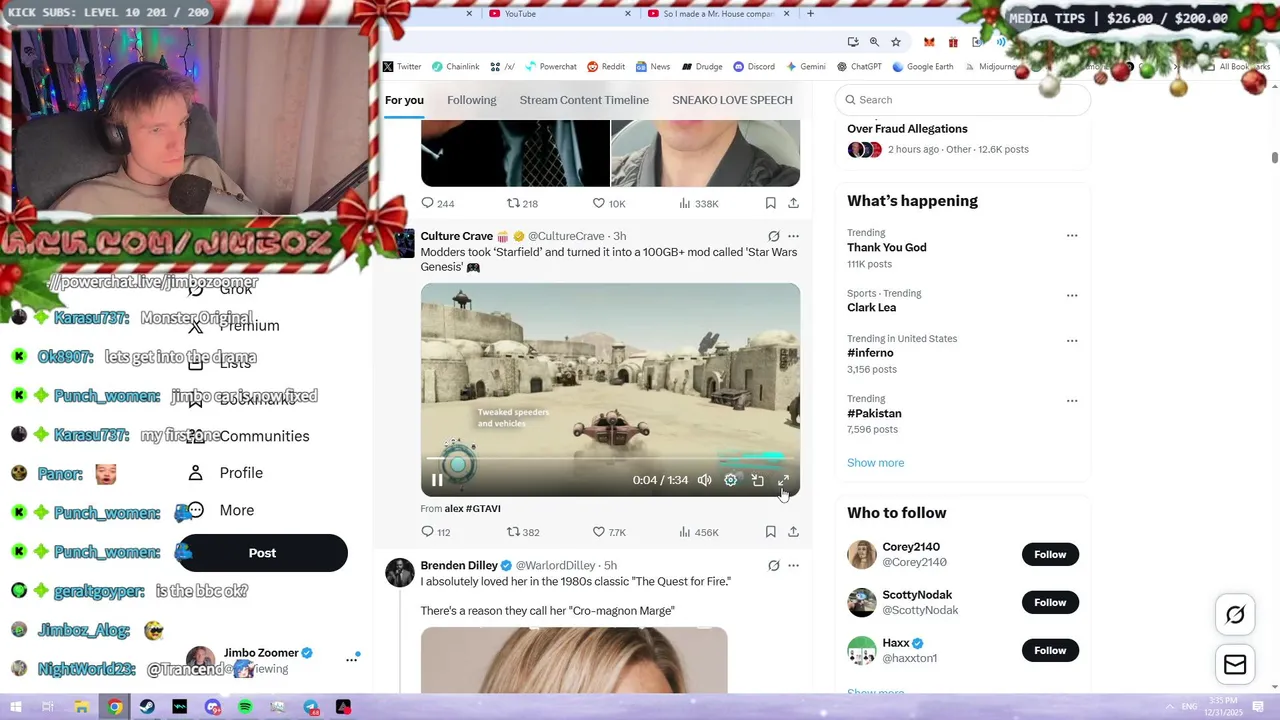Reply to the Culture Crave post
This screenshot has width=1280, height=720.
pyautogui.click(x=436, y=532)
